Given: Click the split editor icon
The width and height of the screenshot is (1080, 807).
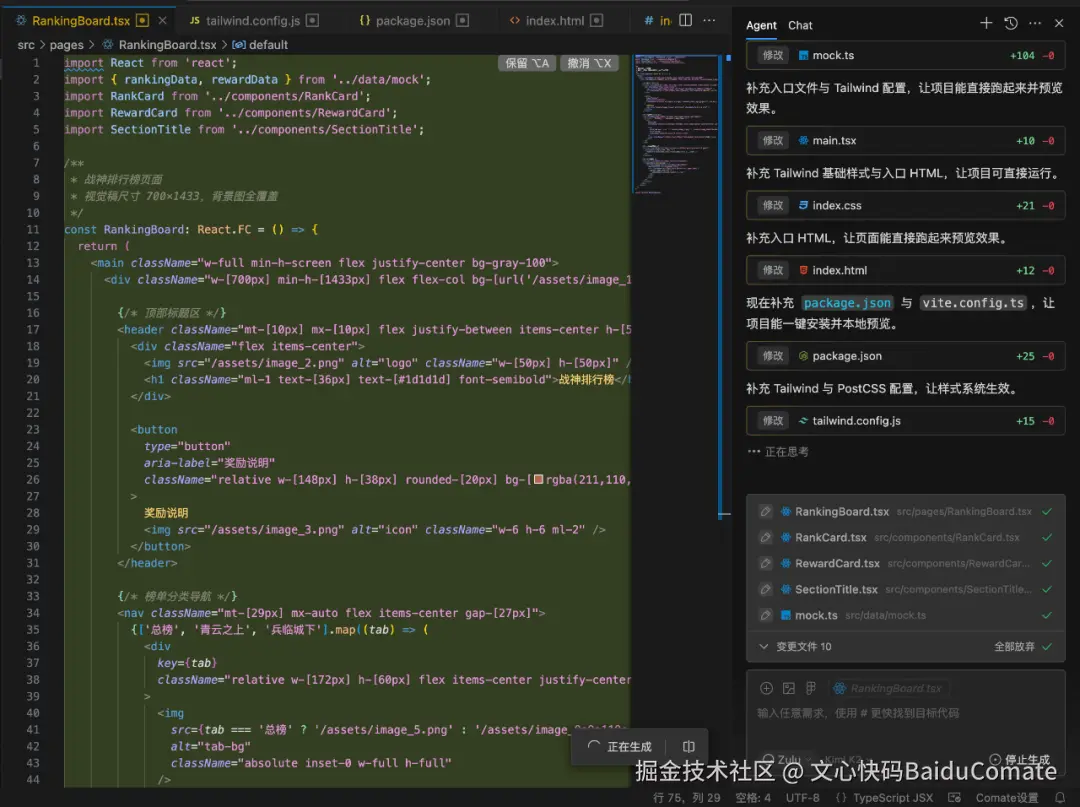Looking at the screenshot, I should pyautogui.click(x=685, y=20).
